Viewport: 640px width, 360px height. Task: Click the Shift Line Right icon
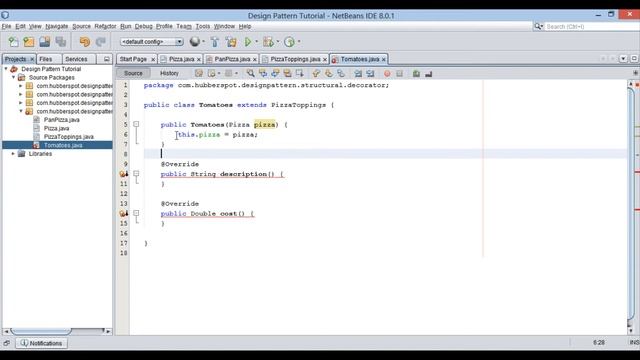click(370, 73)
